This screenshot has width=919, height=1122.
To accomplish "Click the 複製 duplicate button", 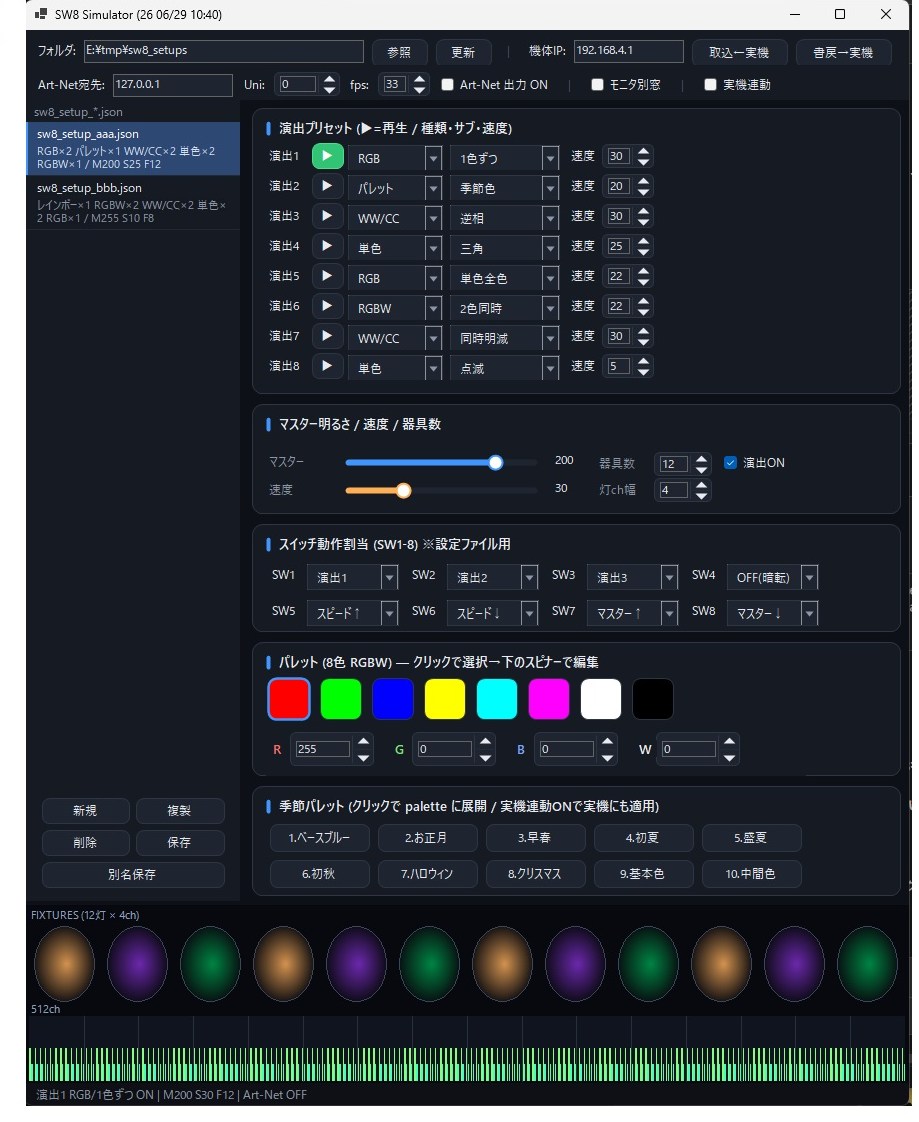I will 180,811.
